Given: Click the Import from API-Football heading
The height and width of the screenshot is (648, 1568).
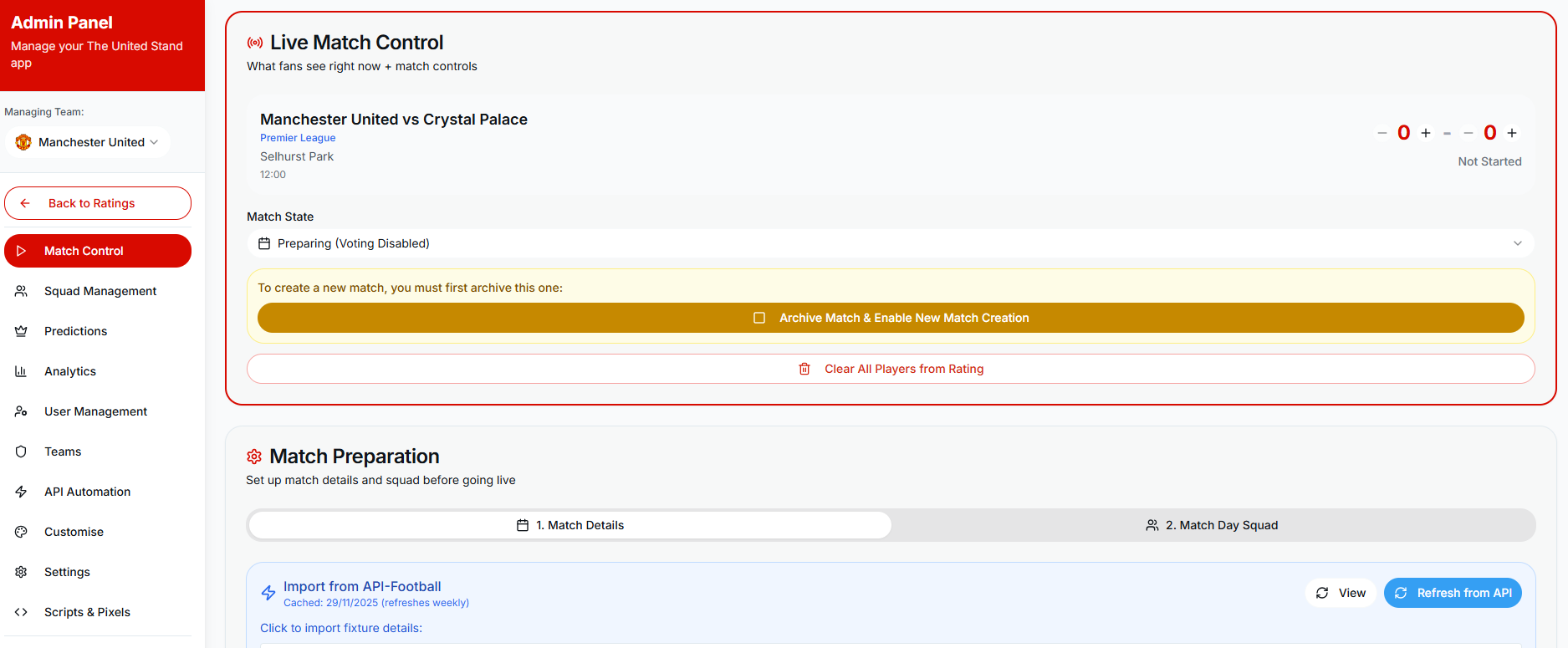Looking at the screenshot, I should (x=362, y=587).
